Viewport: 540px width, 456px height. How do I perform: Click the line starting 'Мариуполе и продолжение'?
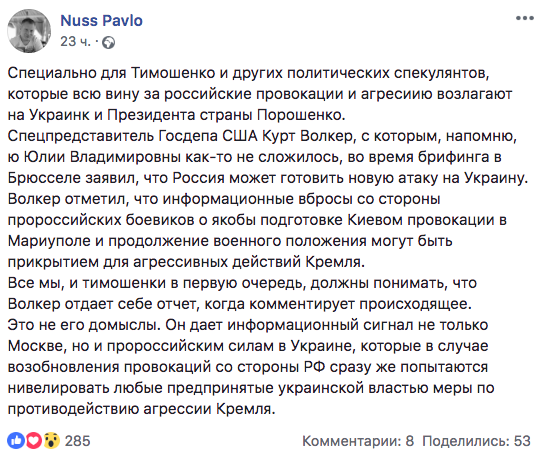click(x=230, y=241)
